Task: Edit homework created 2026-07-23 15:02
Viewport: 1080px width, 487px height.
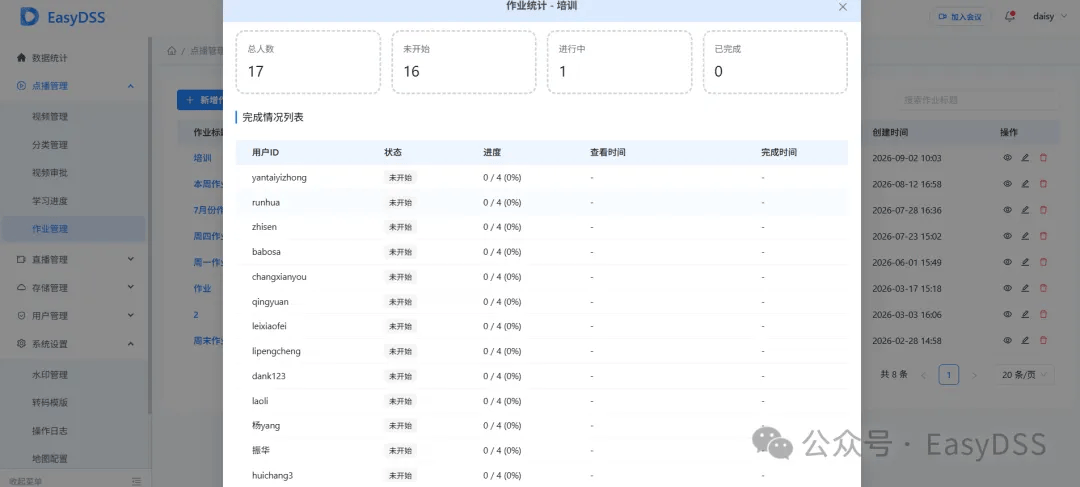Action: [1025, 236]
